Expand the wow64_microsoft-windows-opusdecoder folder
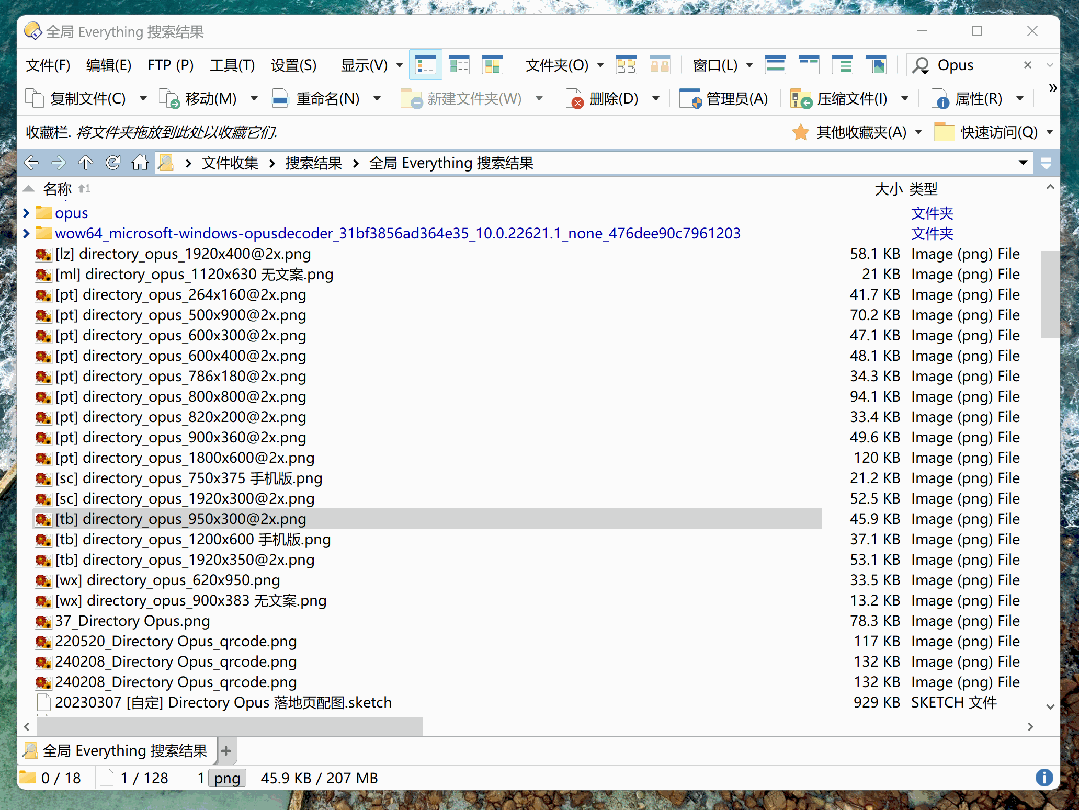 [x=27, y=233]
